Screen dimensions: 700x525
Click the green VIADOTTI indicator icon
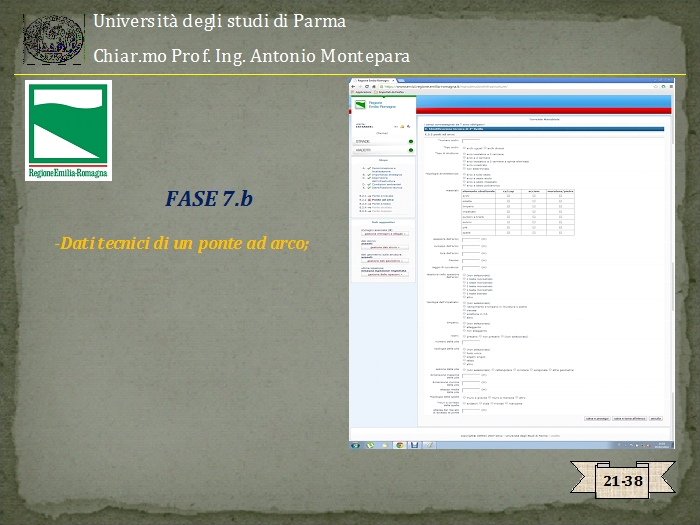pyautogui.click(x=410, y=150)
